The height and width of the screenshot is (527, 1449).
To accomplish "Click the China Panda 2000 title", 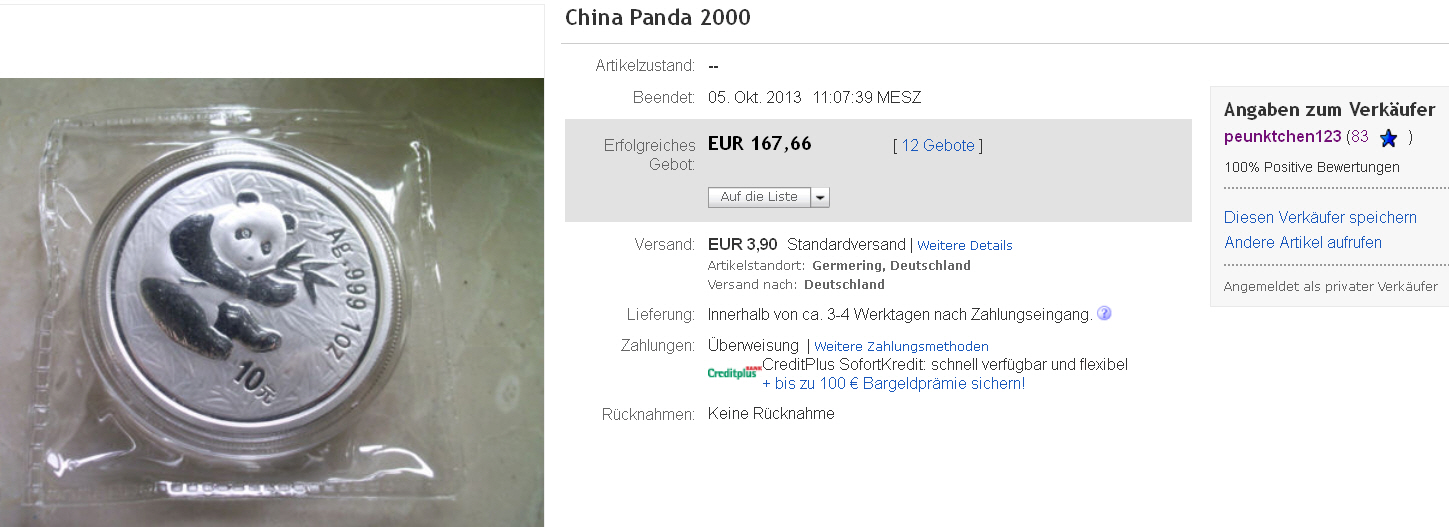I will [x=658, y=17].
